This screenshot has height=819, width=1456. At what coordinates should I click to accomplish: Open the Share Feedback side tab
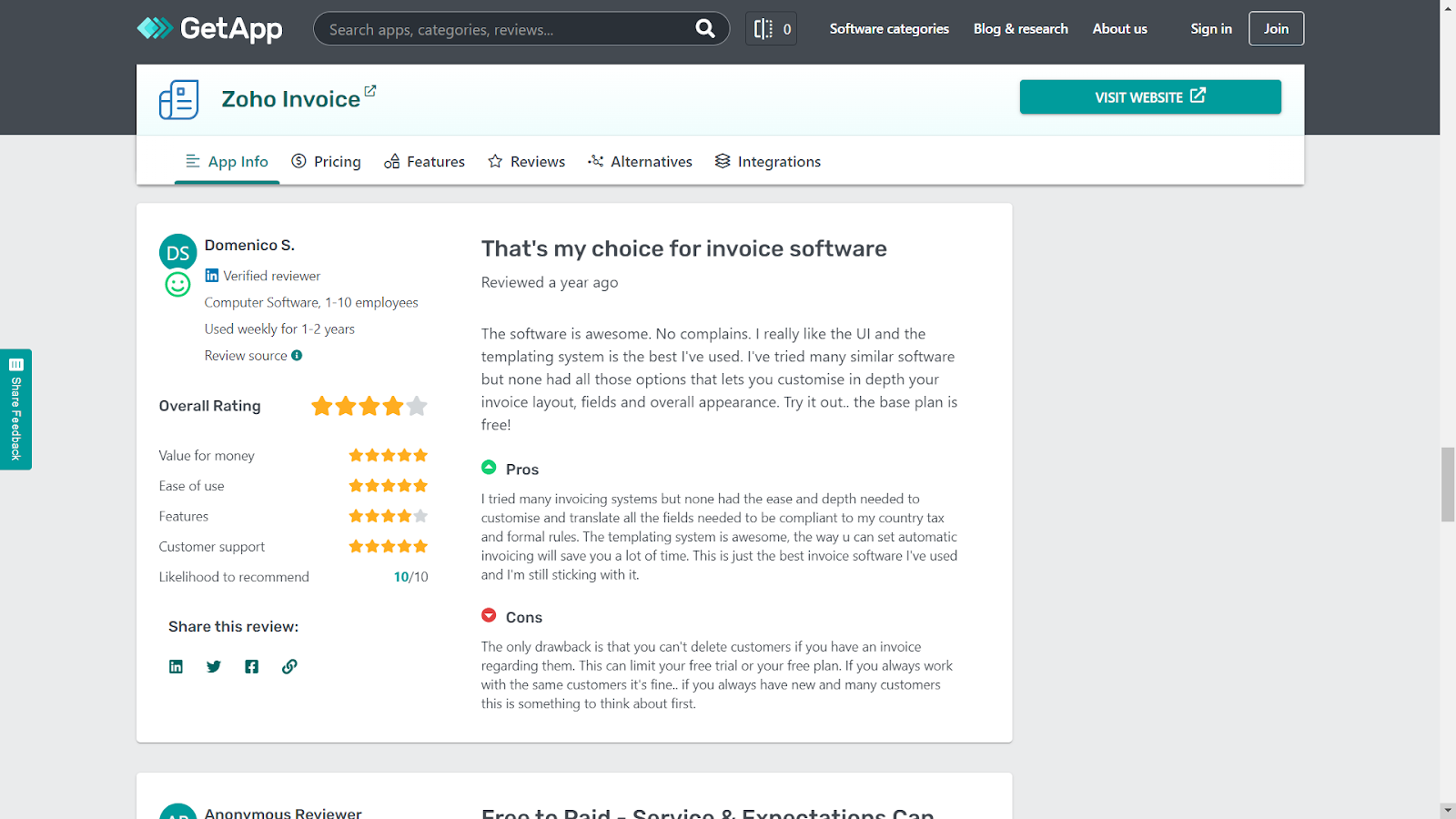coord(15,409)
